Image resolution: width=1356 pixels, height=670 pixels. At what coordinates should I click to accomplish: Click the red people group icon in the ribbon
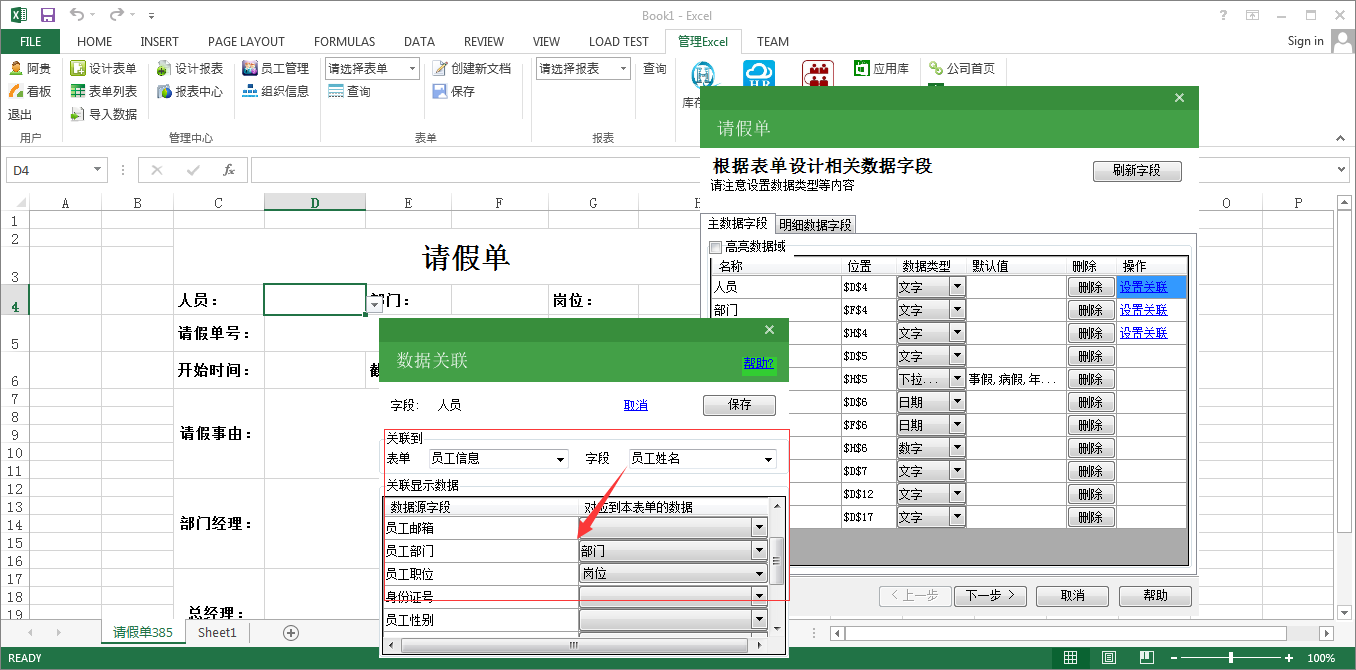818,76
